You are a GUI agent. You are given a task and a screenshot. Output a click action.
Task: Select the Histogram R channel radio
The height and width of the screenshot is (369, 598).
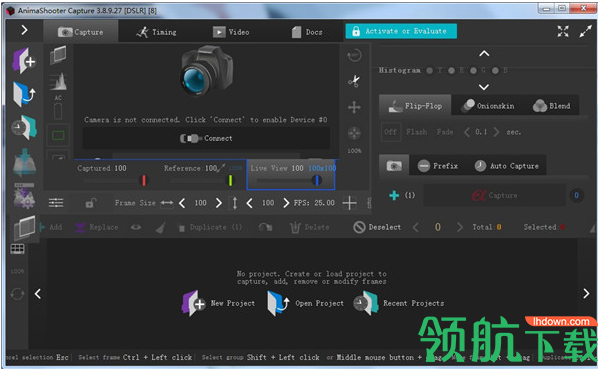pyautogui.click(x=452, y=71)
